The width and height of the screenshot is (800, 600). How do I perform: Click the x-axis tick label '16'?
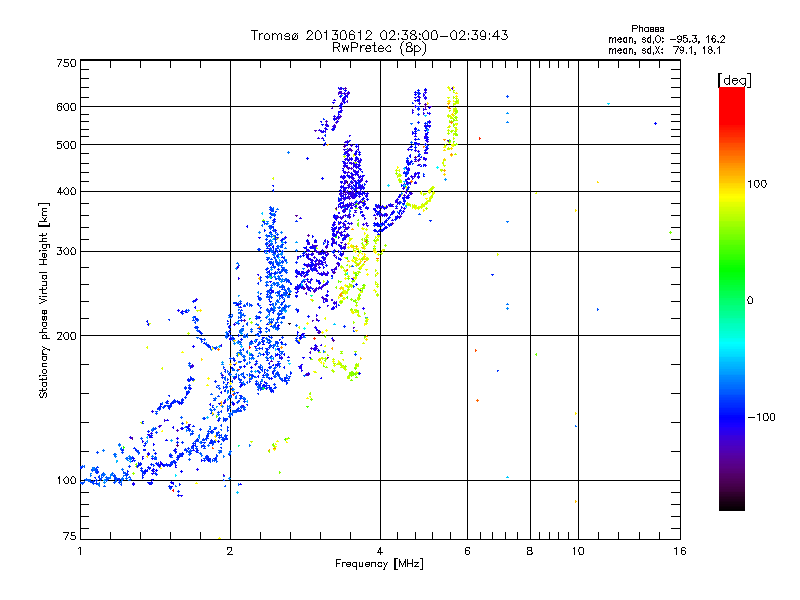point(680,551)
